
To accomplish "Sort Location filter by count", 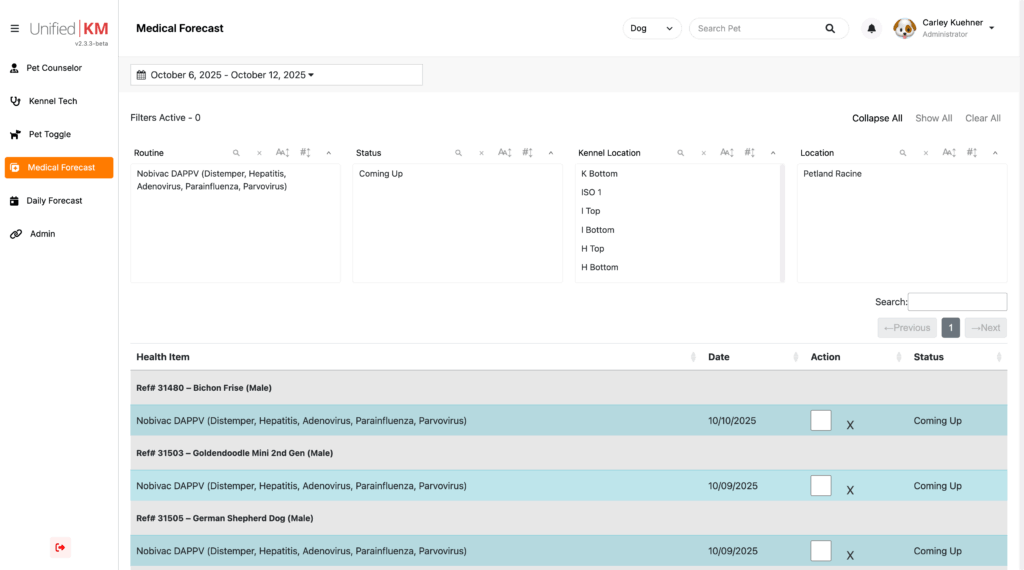I will coord(972,153).
